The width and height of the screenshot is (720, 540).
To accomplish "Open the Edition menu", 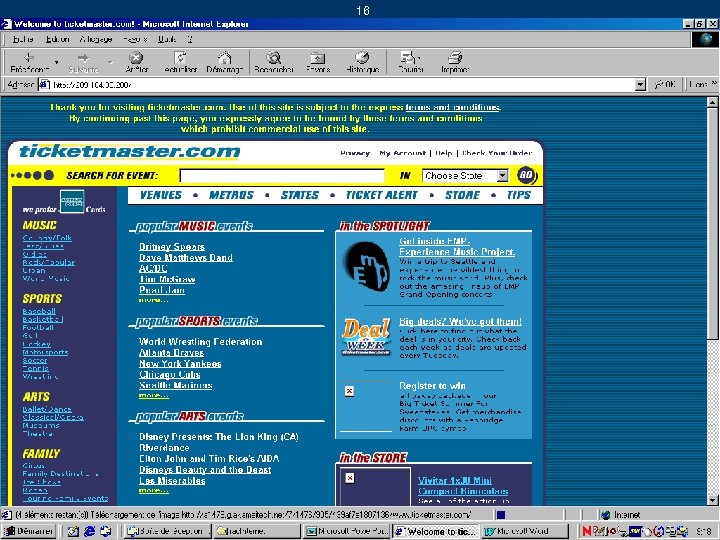I will point(57,39).
